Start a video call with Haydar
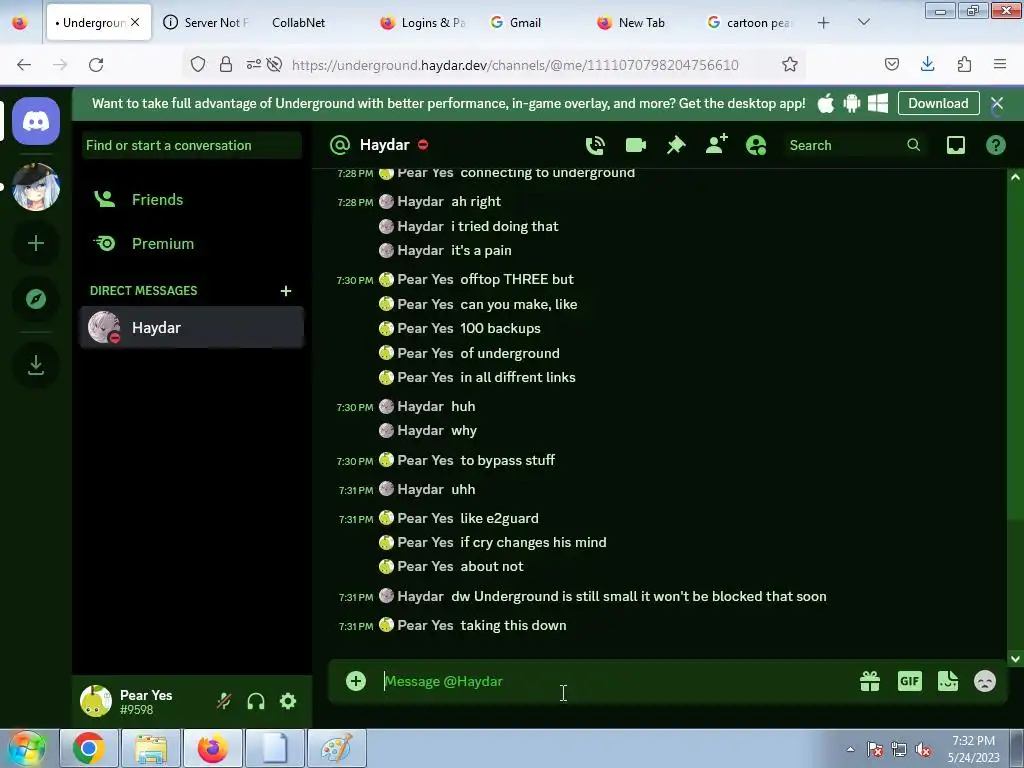The height and width of the screenshot is (768, 1024). 635,145
